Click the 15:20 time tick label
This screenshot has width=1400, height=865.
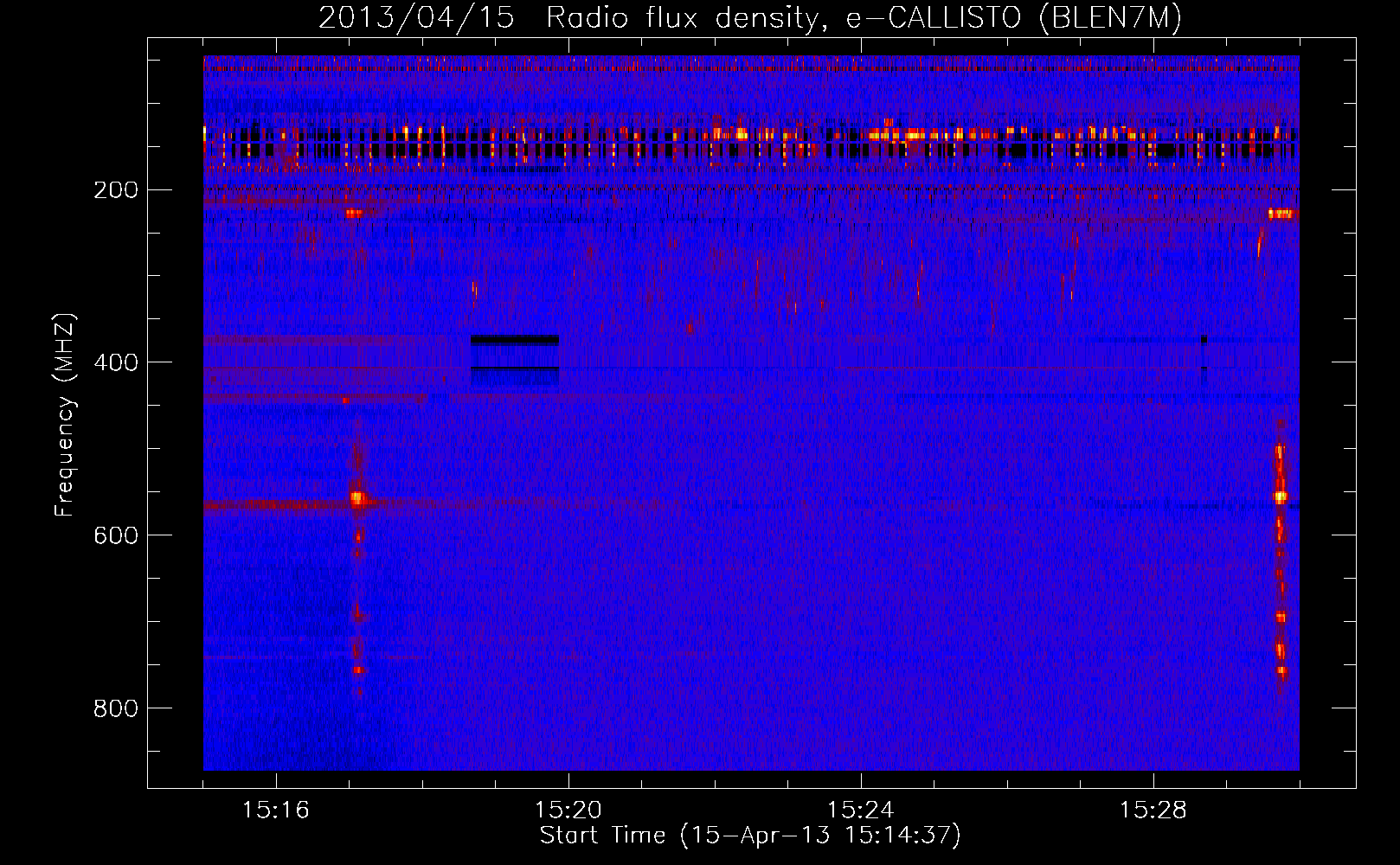[568, 810]
